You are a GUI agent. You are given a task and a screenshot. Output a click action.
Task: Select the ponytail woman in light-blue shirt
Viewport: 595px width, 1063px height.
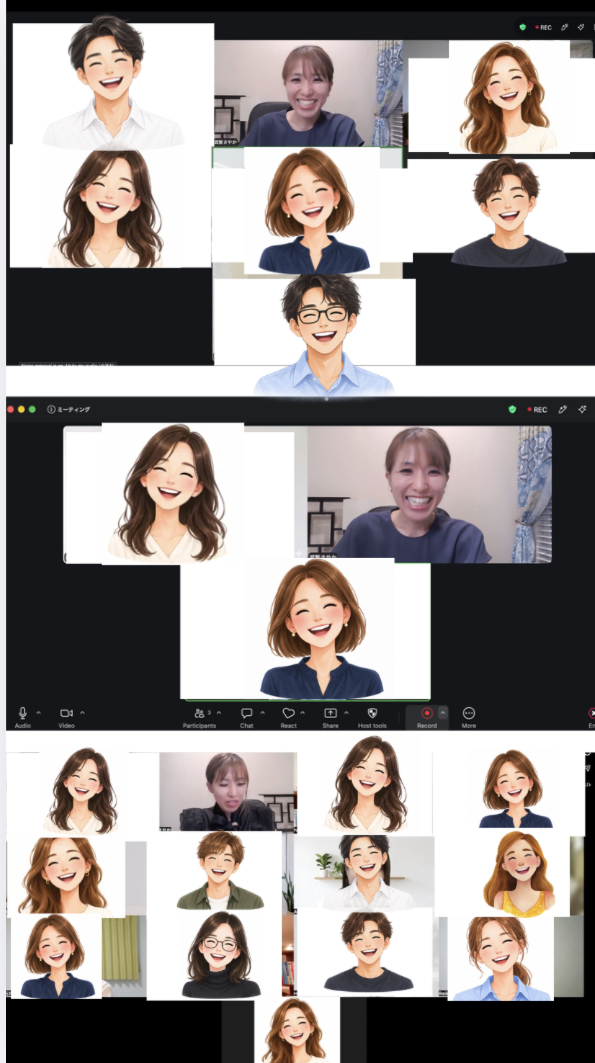pyautogui.click(x=500, y=957)
